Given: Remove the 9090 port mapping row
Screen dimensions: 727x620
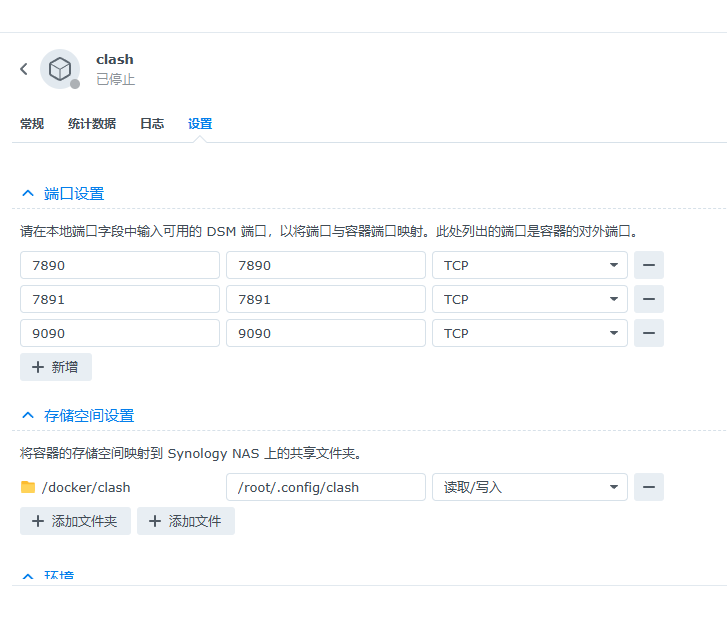Looking at the screenshot, I should (x=649, y=333).
